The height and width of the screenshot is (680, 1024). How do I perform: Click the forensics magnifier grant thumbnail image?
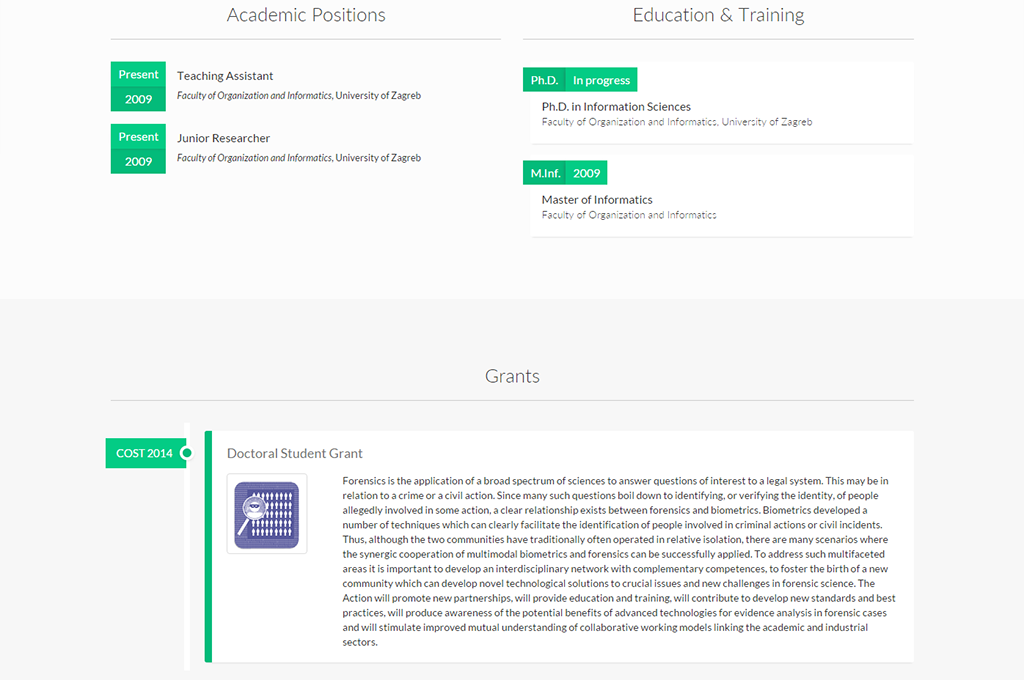point(266,514)
